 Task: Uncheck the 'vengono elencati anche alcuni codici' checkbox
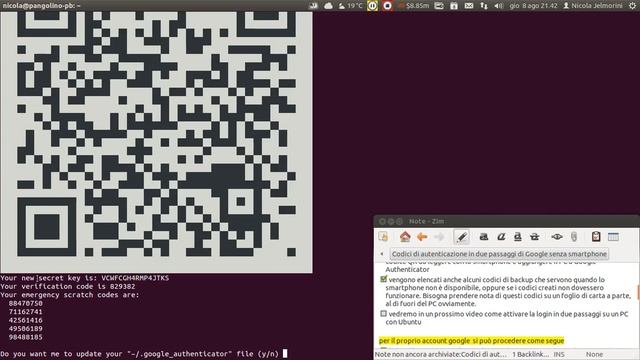pyautogui.click(x=383, y=280)
